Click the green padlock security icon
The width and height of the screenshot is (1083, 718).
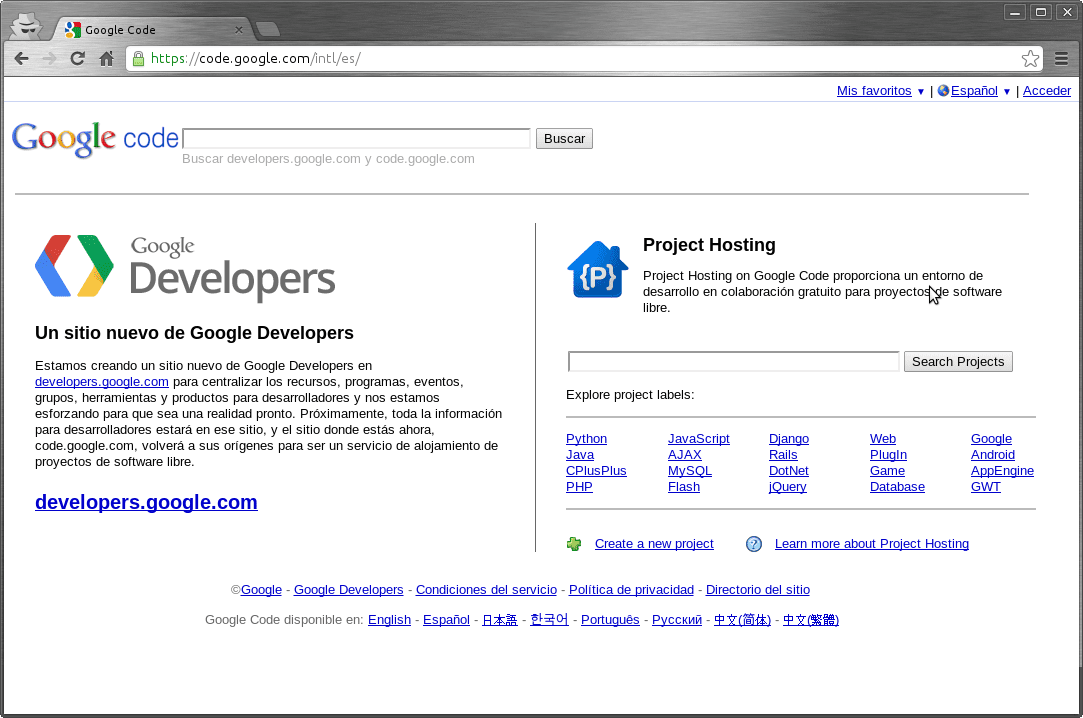click(138, 59)
